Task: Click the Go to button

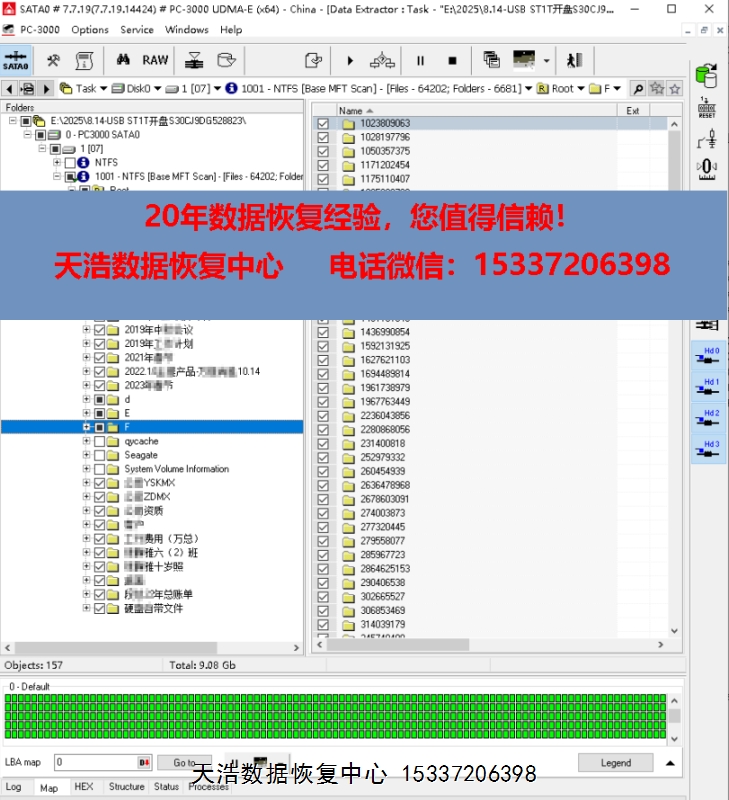Action: [185, 762]
